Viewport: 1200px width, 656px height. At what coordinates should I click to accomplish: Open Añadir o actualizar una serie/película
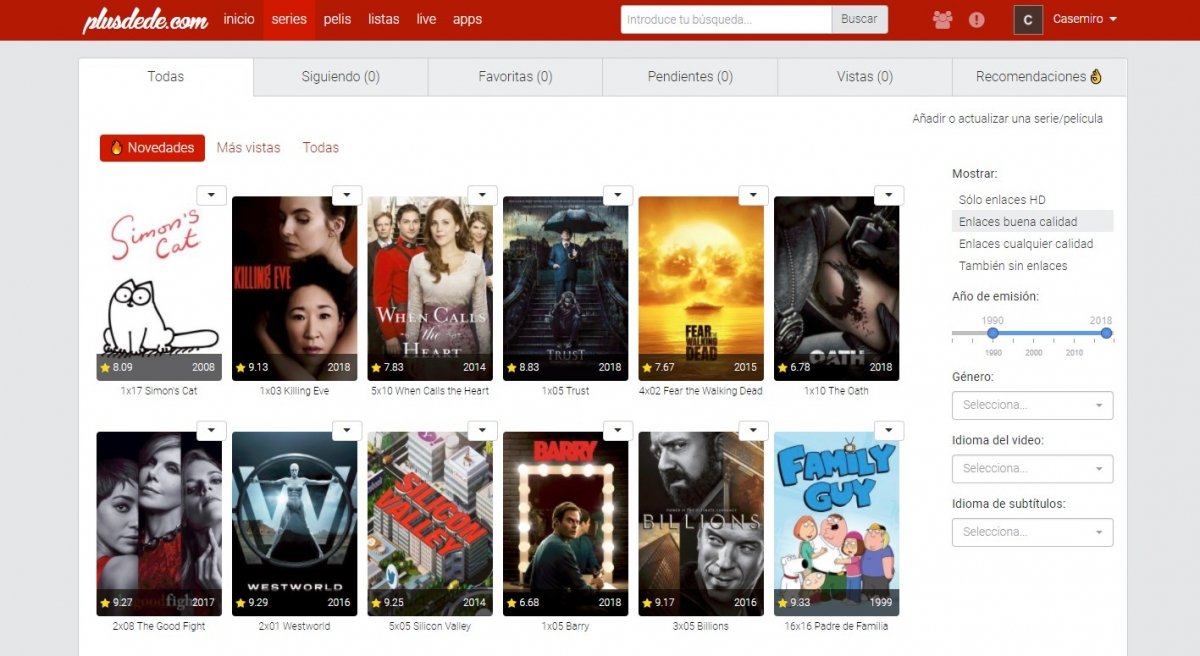pyautogui.click(x=1007, y=119)
